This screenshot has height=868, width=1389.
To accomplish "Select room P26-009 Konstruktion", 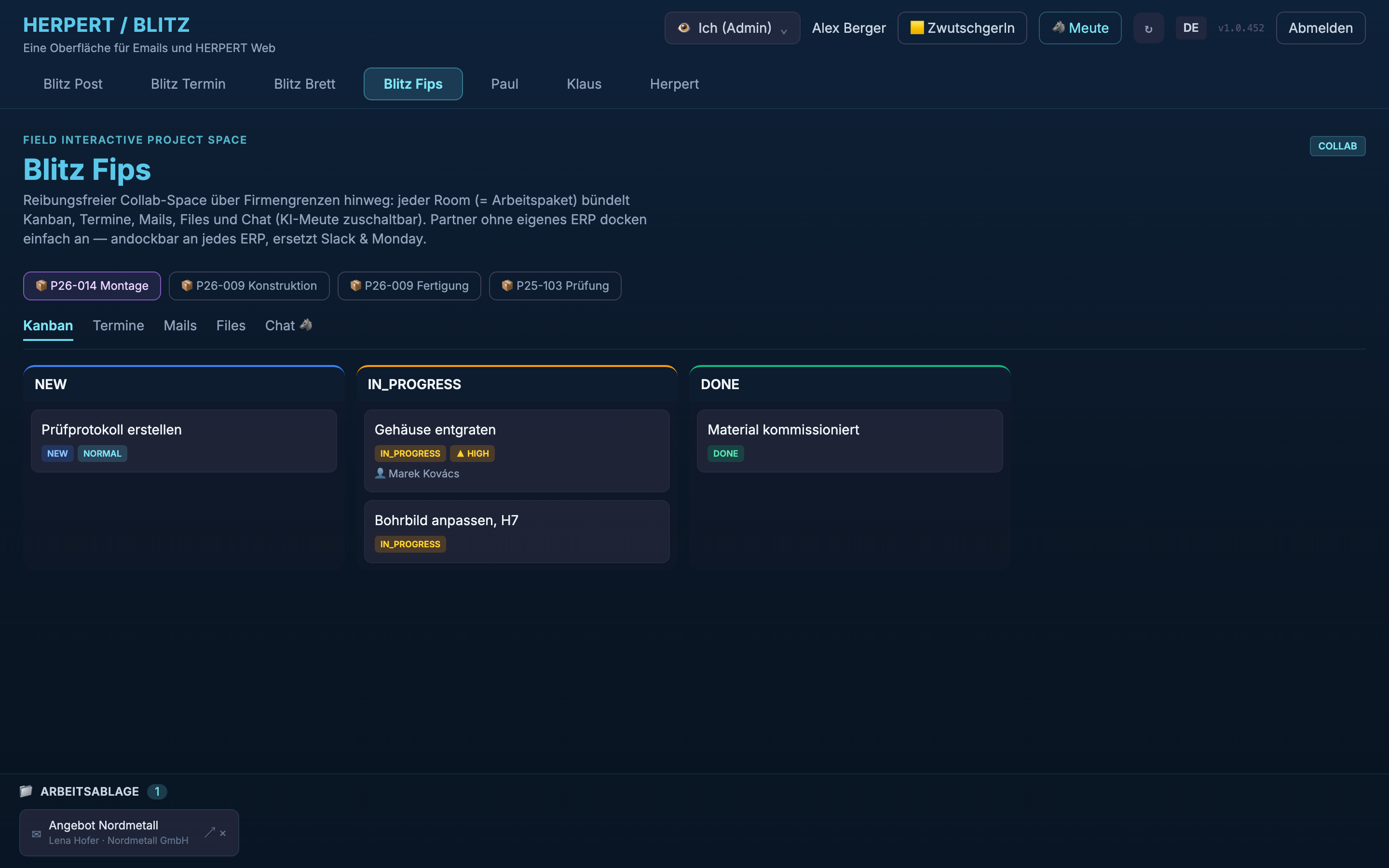I will (x=249, y=286).
